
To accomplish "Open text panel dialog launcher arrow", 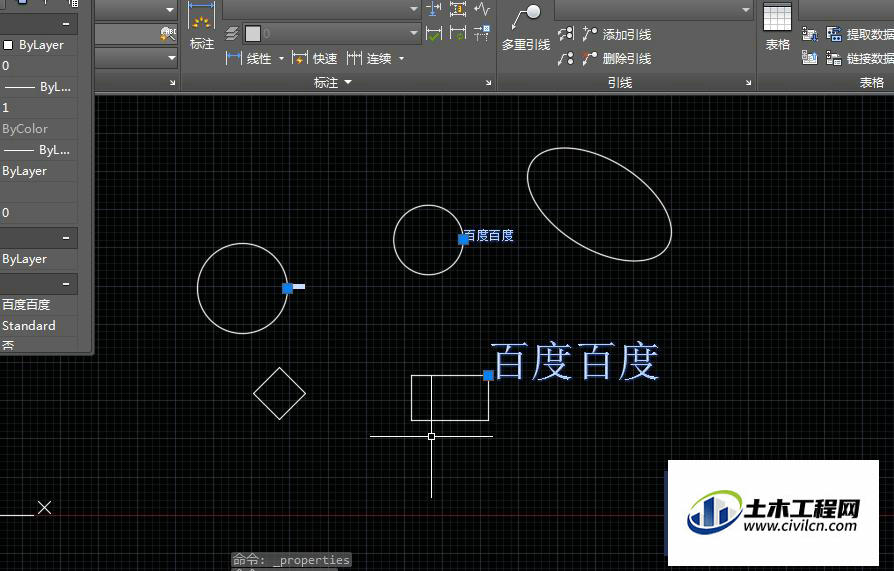I will pos(172,83).
